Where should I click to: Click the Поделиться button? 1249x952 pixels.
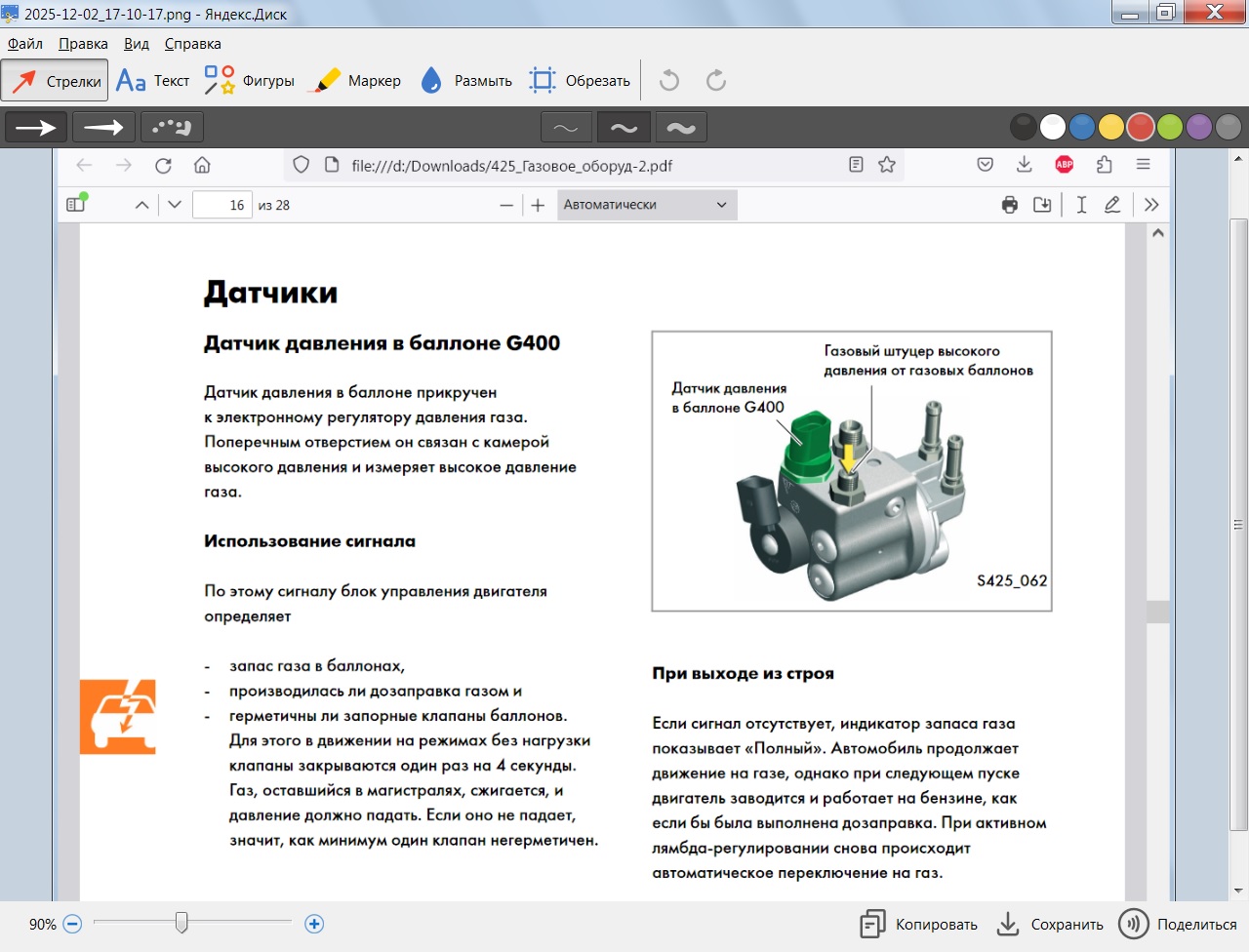1178,924
